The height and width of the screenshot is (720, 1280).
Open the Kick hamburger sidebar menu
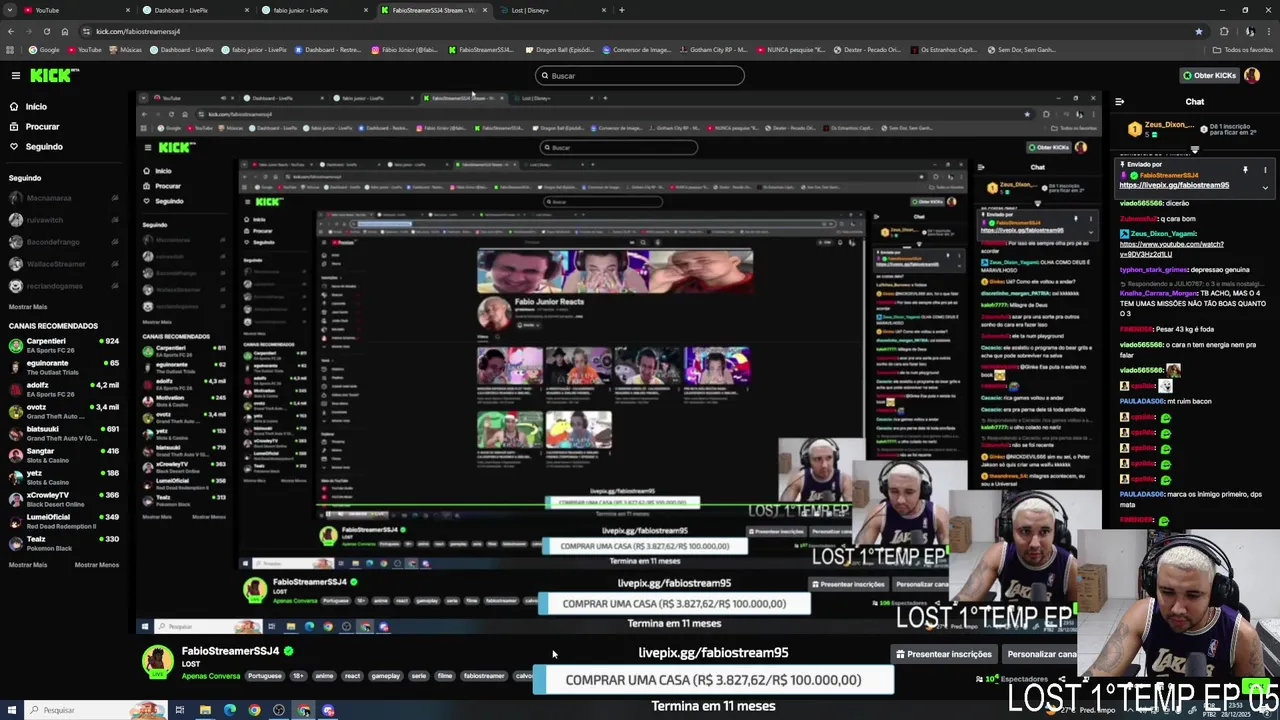click(x=15, y=75)
